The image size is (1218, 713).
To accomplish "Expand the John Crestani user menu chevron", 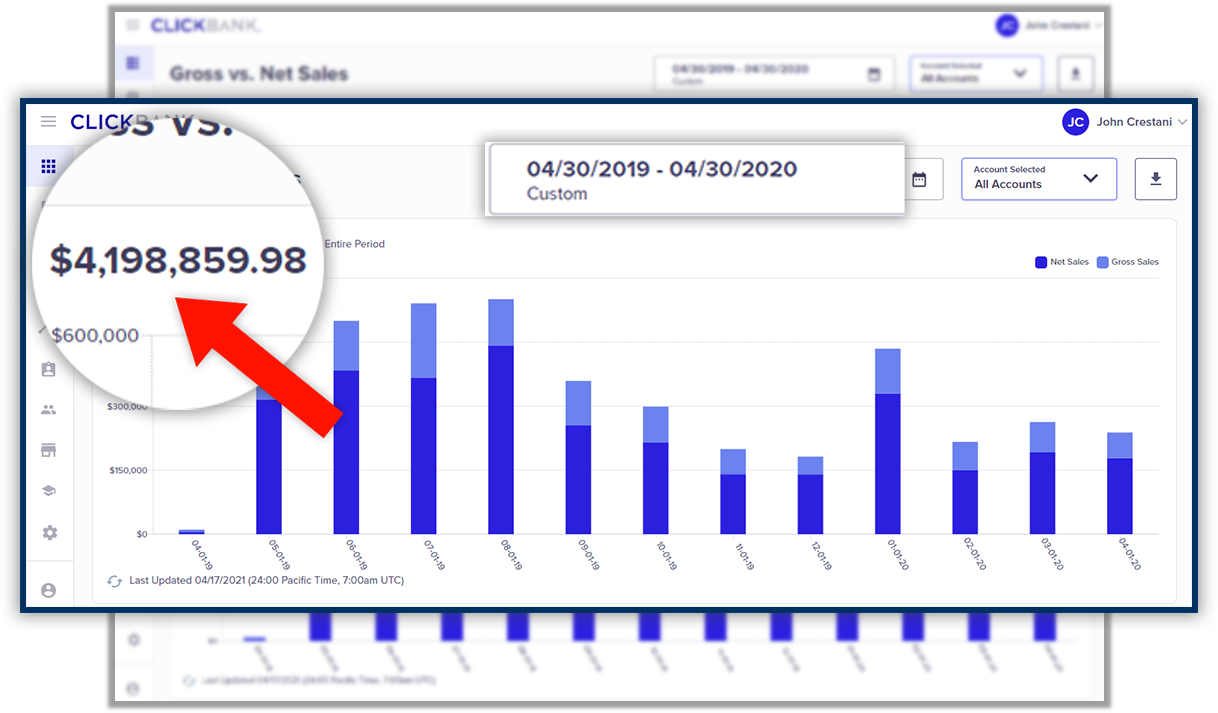I will pyautogui.click(x=1183, y=122).
